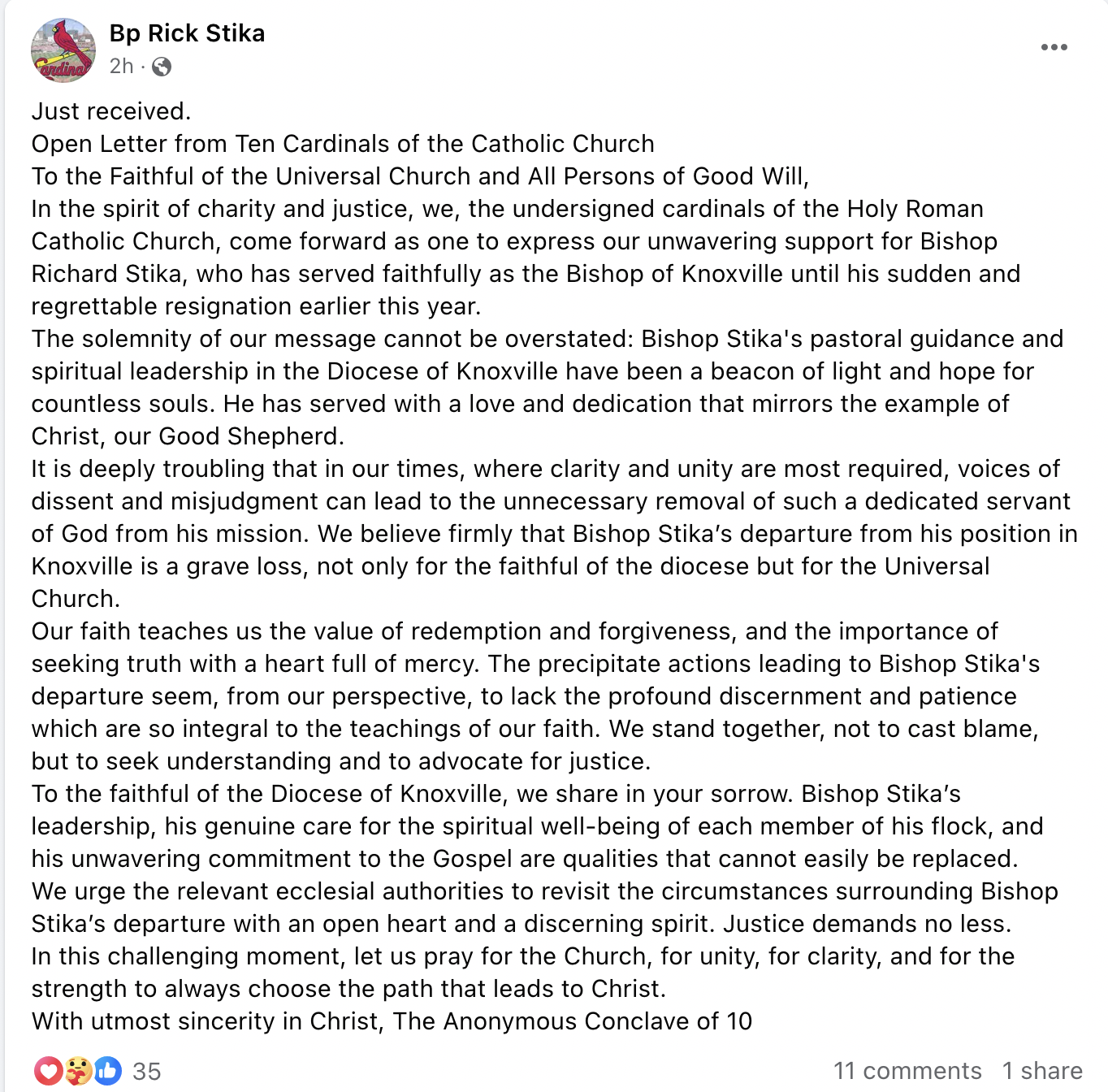The width and height of the screenshot is (1108, 1092).
Task: Click the globe public-audience icon beside the timestamp
Action: 161,66
